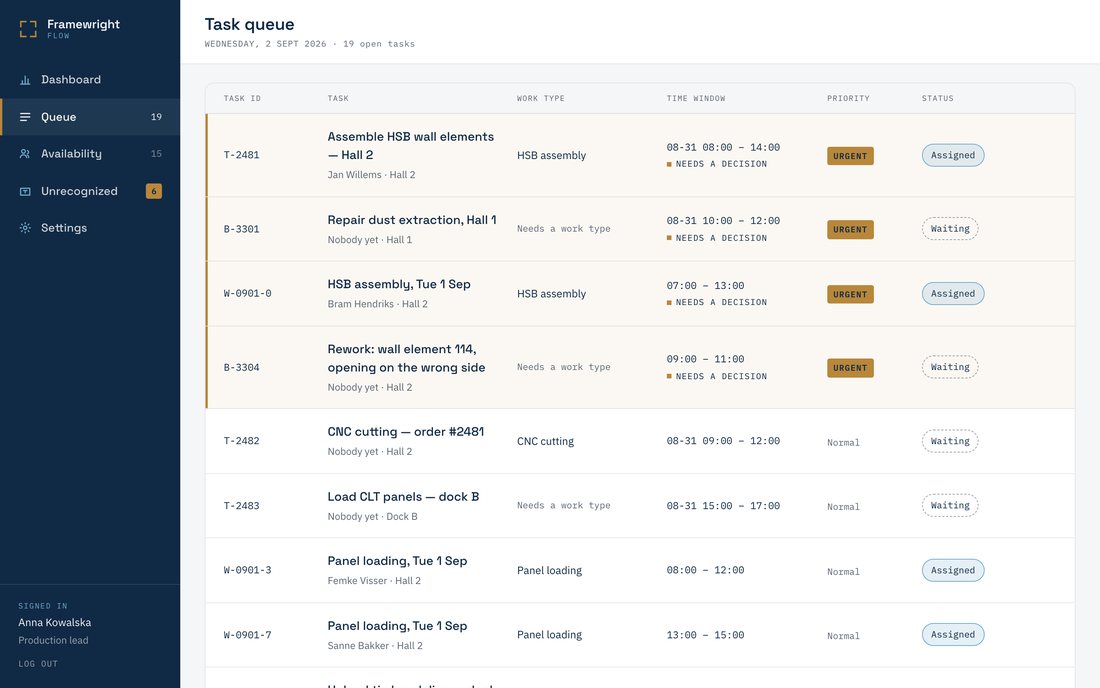
Task: Click 'Needs a work type' on row B-3304
Action: (563, 367)
